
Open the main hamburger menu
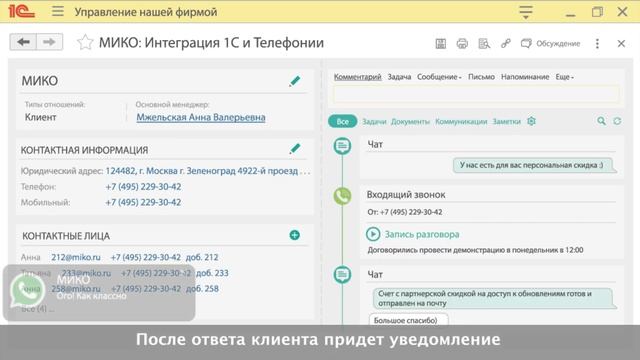(58, 11)
